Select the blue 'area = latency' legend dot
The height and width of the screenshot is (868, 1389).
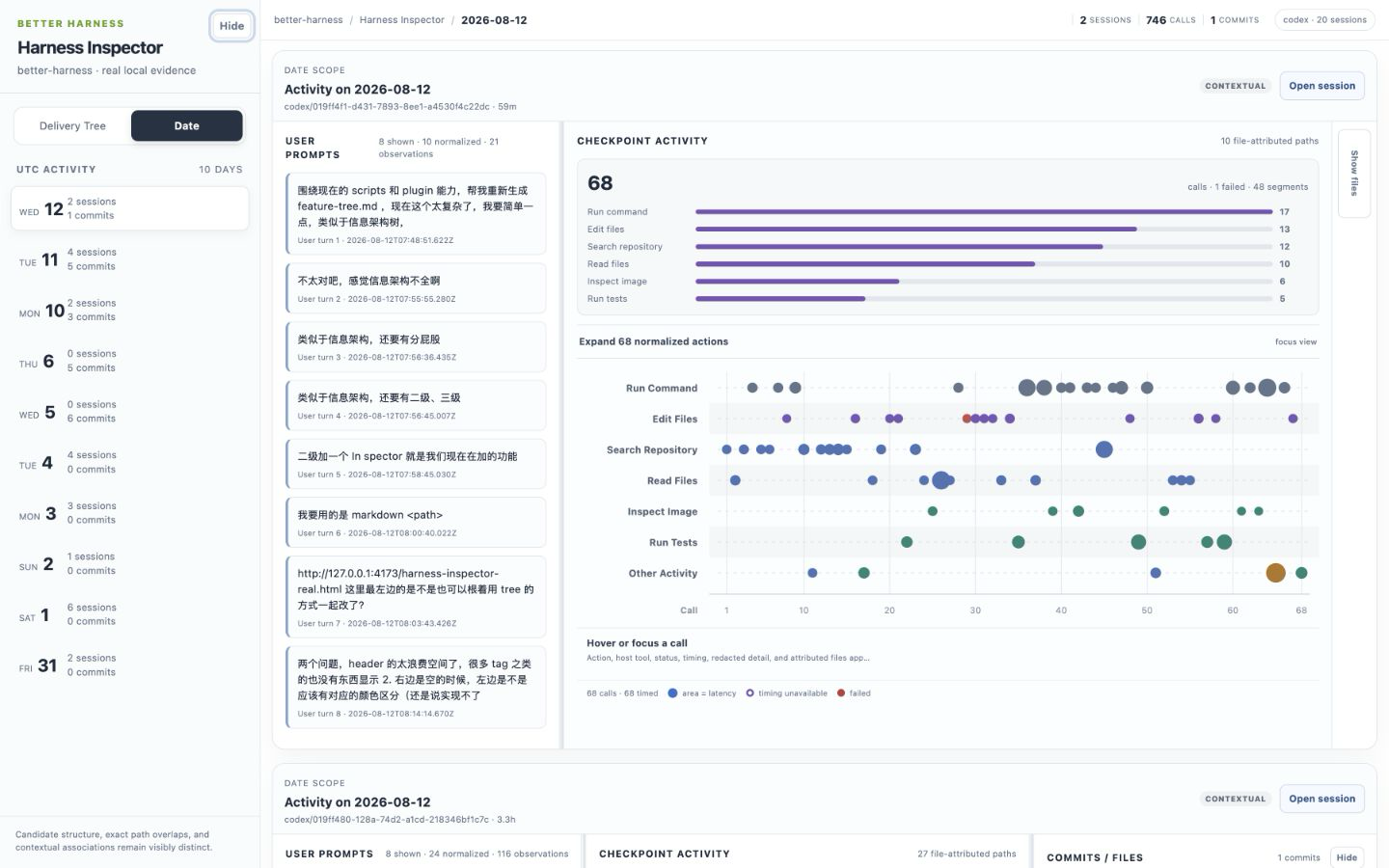672,693
